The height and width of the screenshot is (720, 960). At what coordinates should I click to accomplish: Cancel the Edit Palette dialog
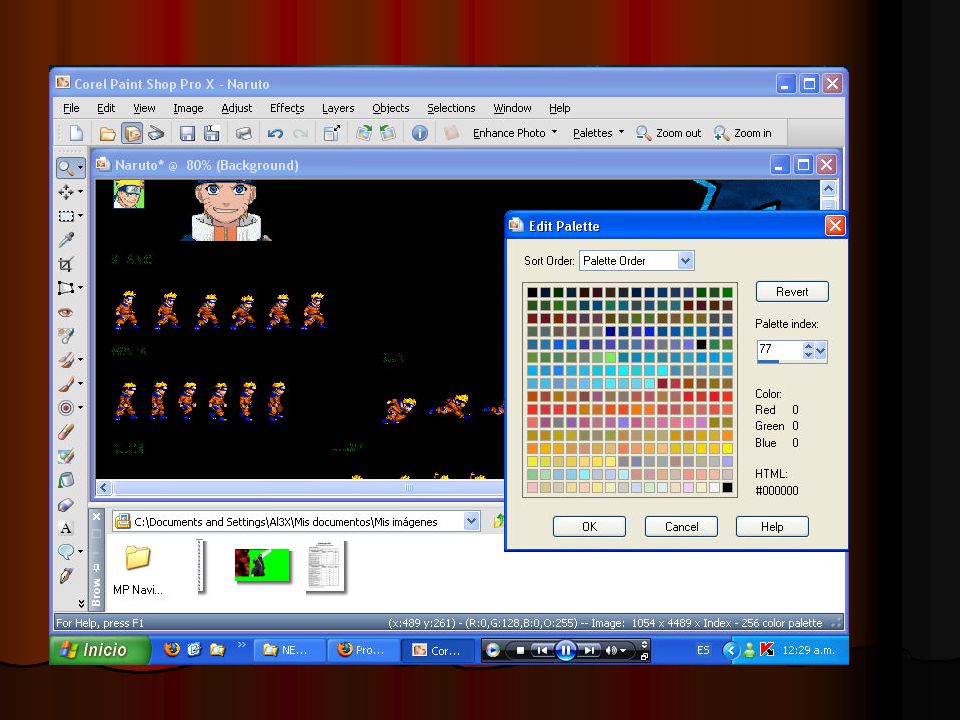click(x=681, y=527)
